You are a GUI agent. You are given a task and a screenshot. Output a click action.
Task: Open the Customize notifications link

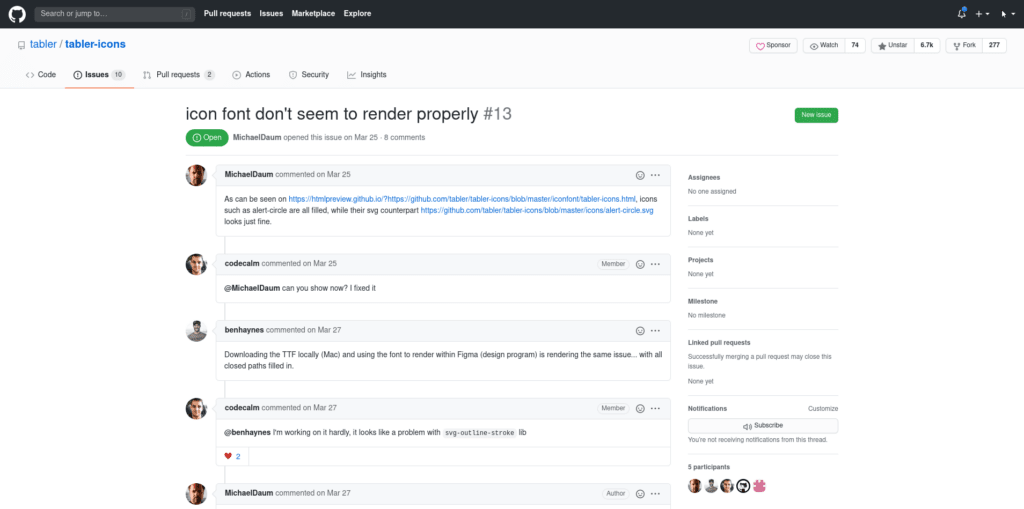coord(823,408)
